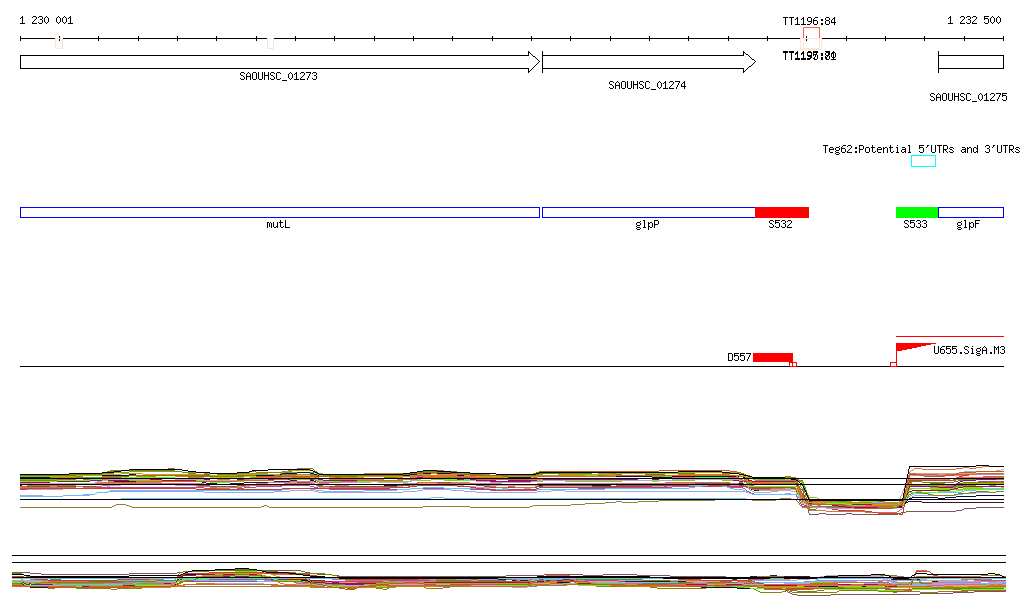The height and width of the screenshot is (611, 1024).
Task: Click the start coordinate 1 230 001
Action: pyautogui.click(x=46, y=20)
